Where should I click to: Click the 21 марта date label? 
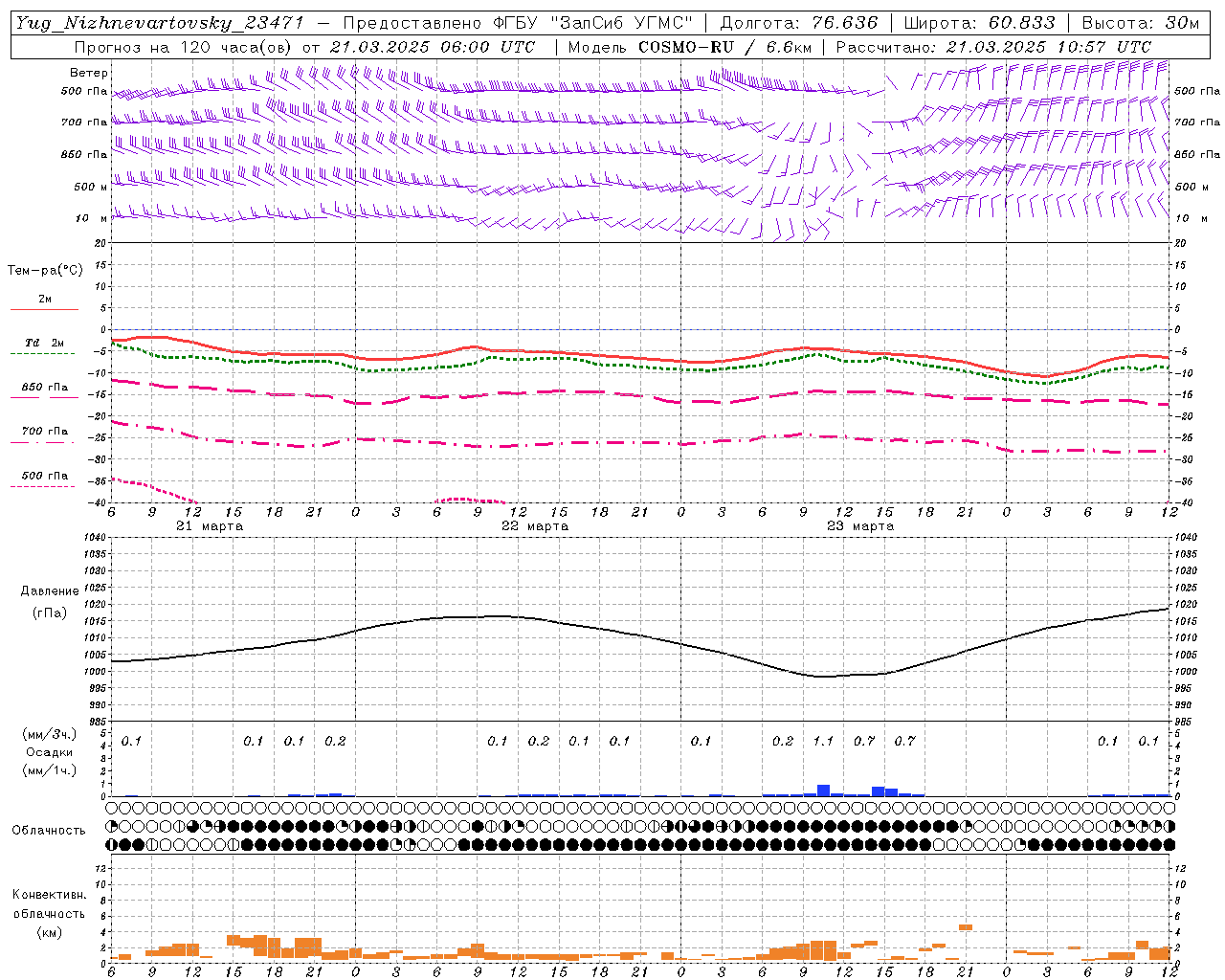tap(210, 526)
